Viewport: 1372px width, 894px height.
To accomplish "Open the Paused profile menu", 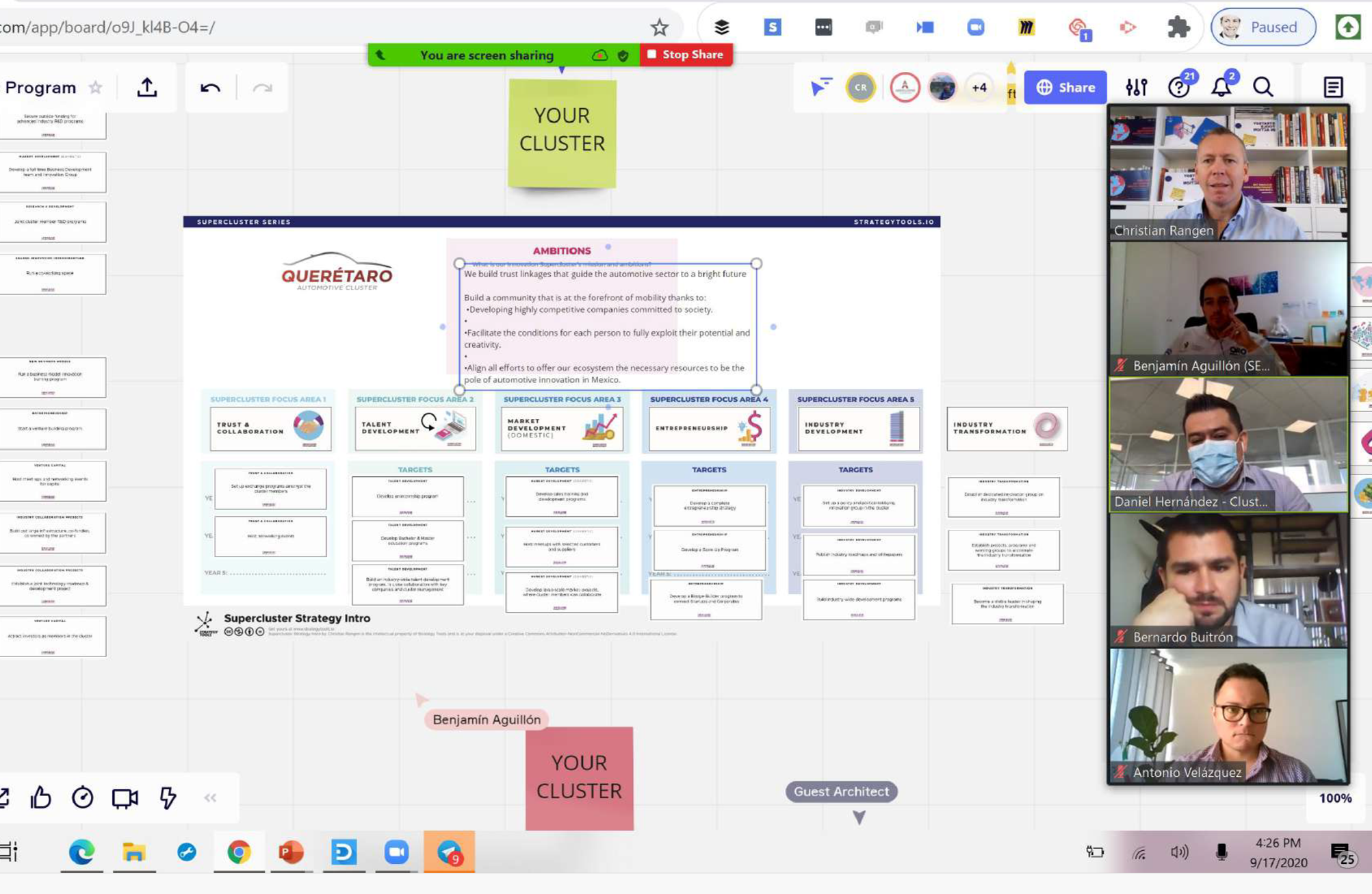I will (1263, 27).
